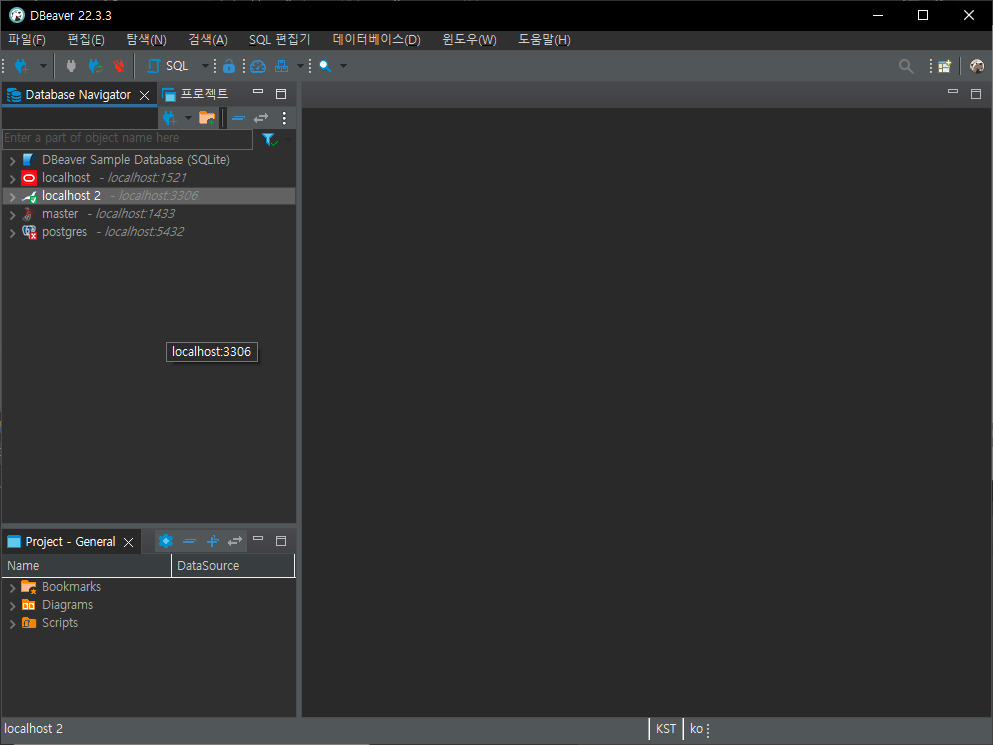The image size is (993, 745).
Task: Click the Reconnect plug icon with green arrows
Action: 95,66
